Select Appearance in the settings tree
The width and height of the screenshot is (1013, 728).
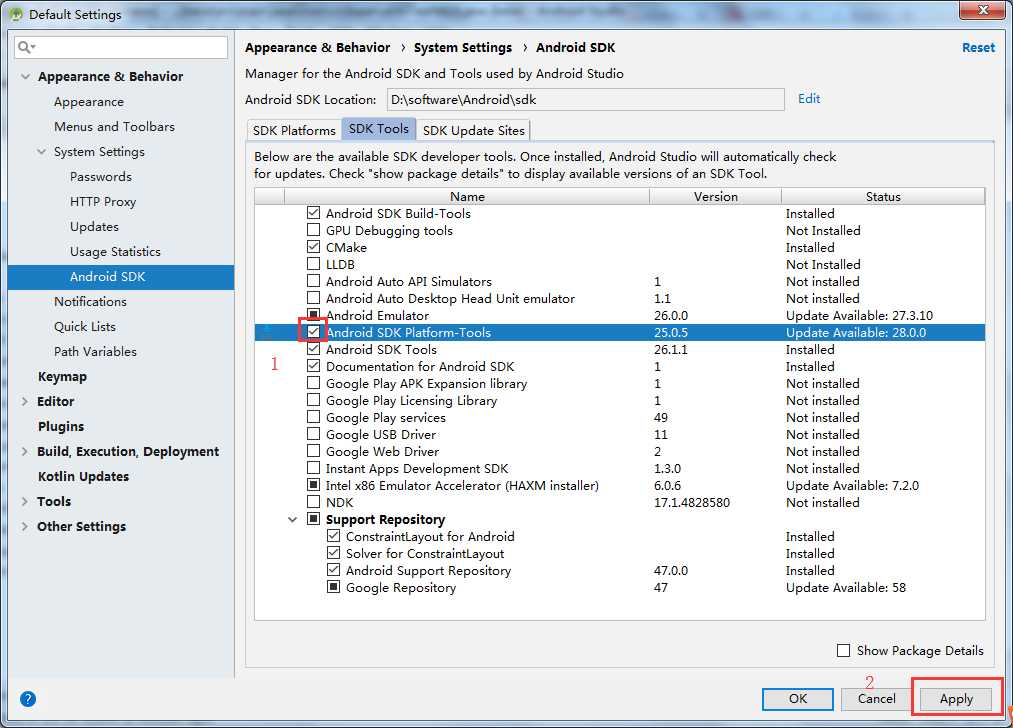pos(89,102)
